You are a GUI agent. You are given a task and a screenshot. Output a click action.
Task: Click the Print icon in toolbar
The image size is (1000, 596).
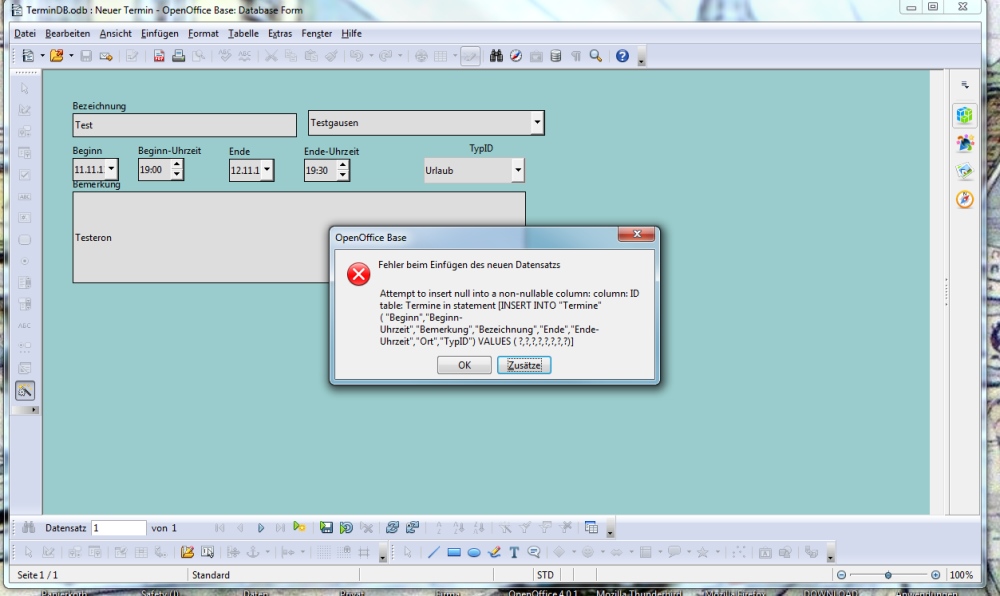click(x=178, y=56)
